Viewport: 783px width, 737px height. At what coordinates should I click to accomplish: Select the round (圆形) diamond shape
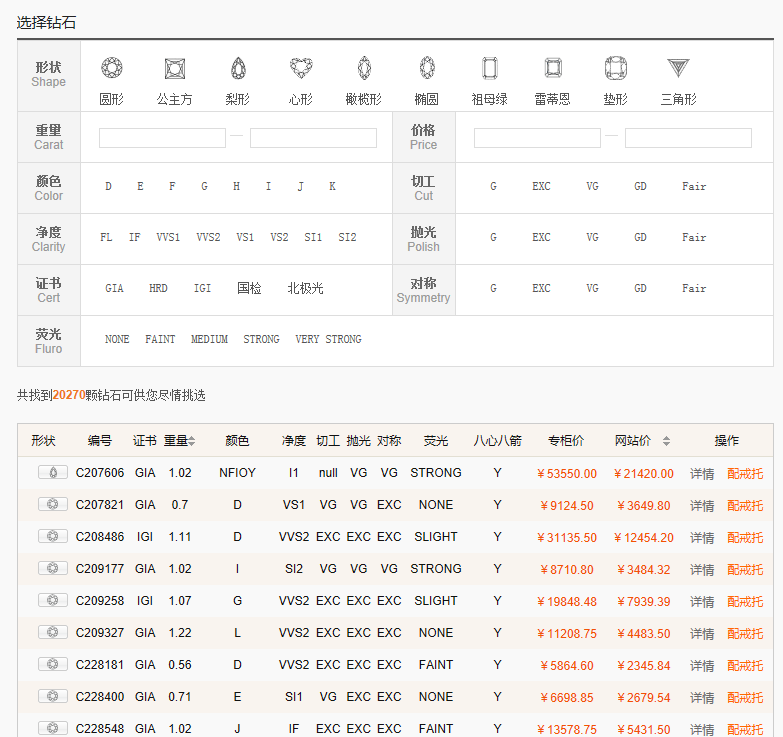tap(111, 69)
